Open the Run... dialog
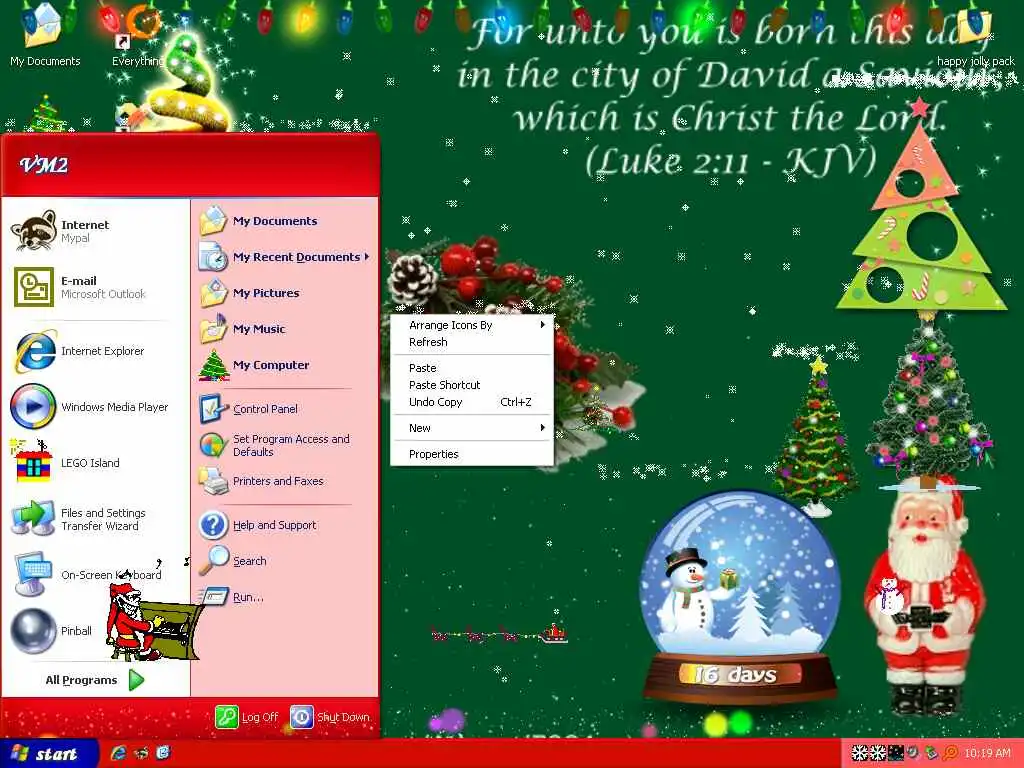Viewport: 1024px width, 768px height. click(x=285, y=597)
